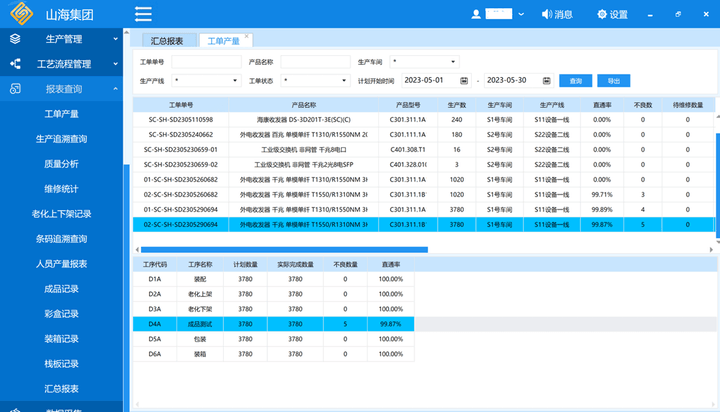
Task: Open the start date calendar picker
Action: point(465,80)
